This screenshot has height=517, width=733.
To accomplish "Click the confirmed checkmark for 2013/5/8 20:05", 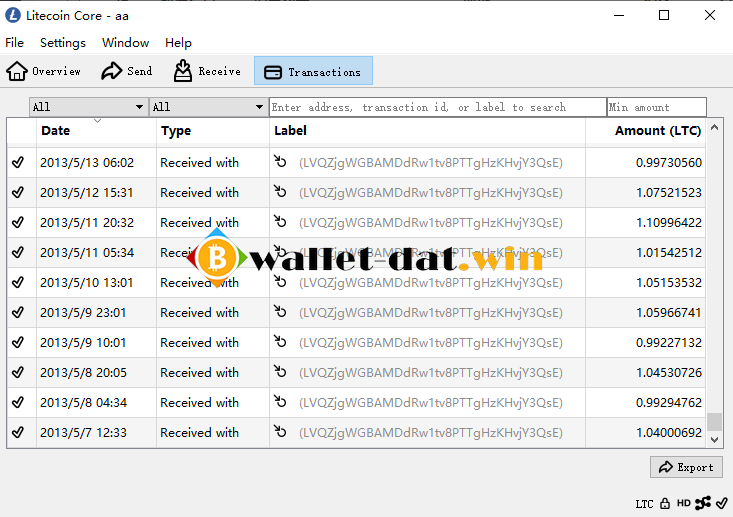I will (18, 372).
